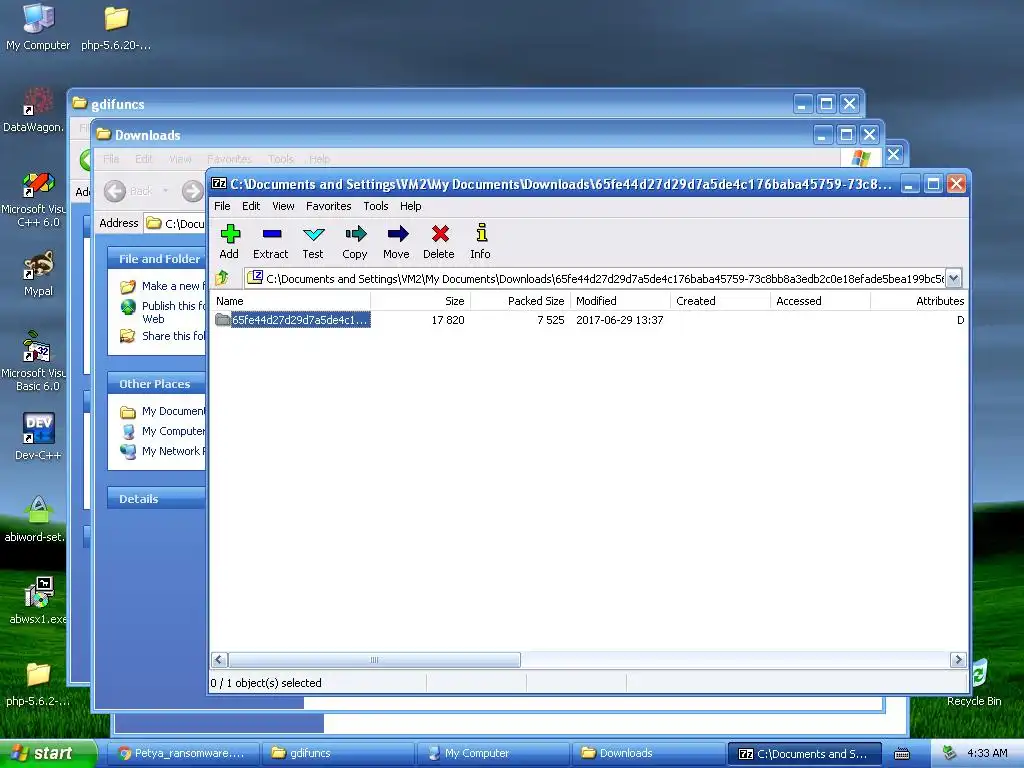
Task: Click the 17 820 size value
Action: (448, 320)
